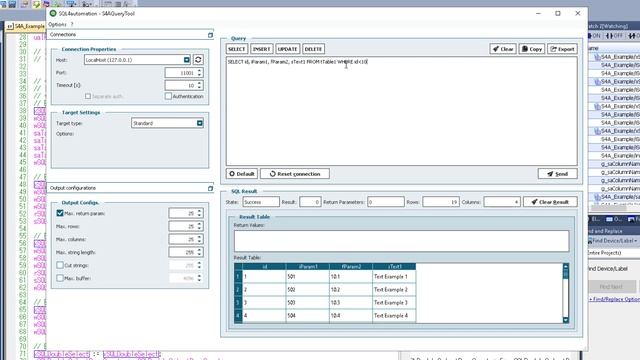Viewport: 640px width, 360px height.
Task: Insert INSERT query template
Action: click(x=262, y=49)
